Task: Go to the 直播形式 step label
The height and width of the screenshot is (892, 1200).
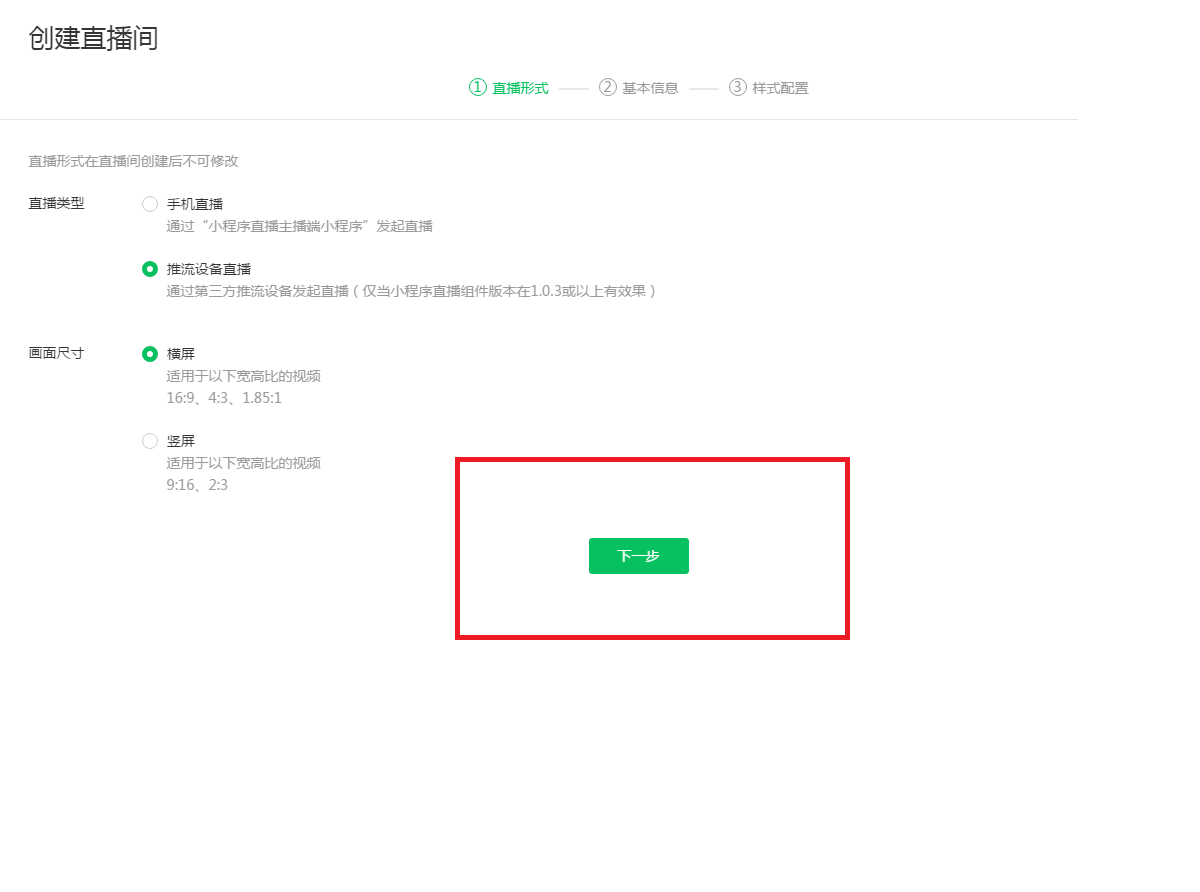Action: (520, 88)
